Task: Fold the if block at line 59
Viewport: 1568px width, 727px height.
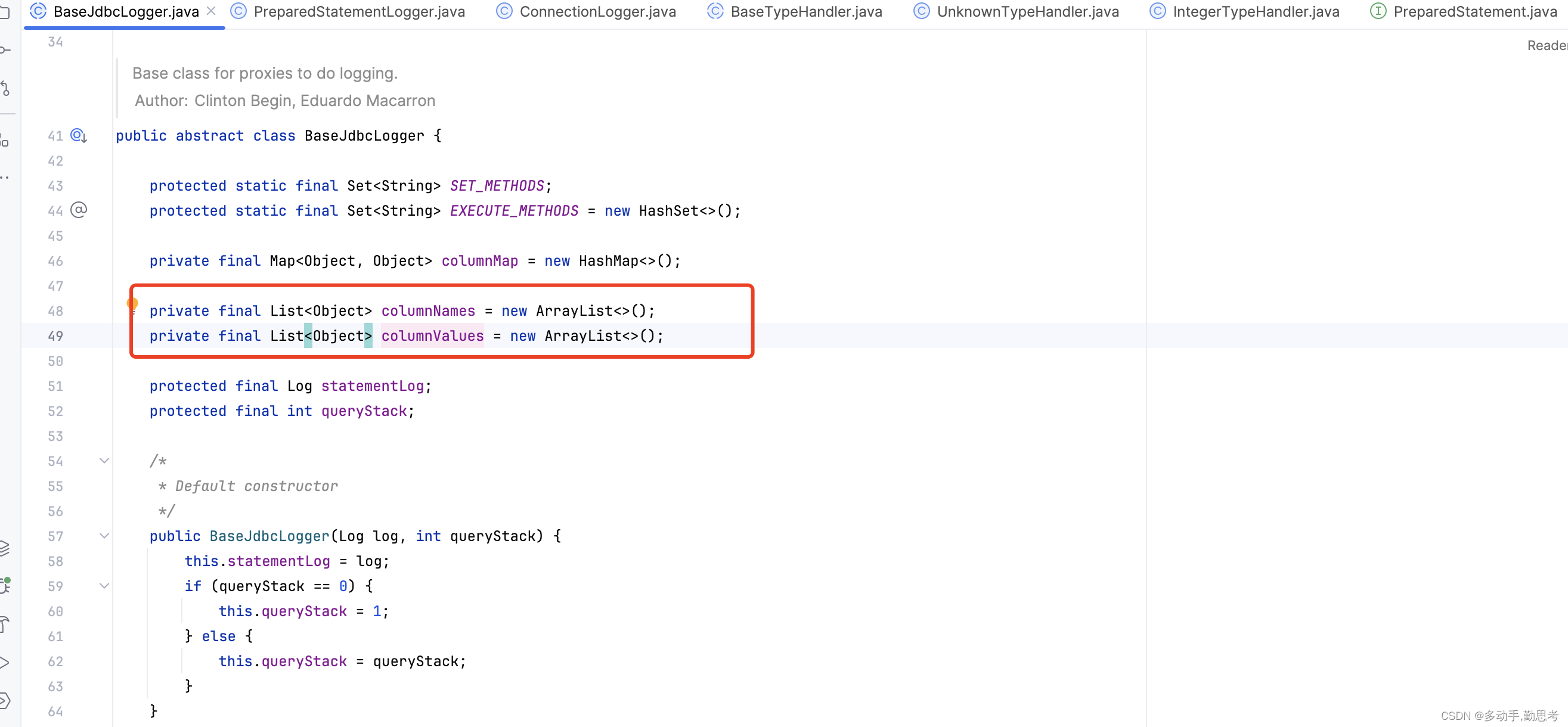Action: [x=104, y=585]
